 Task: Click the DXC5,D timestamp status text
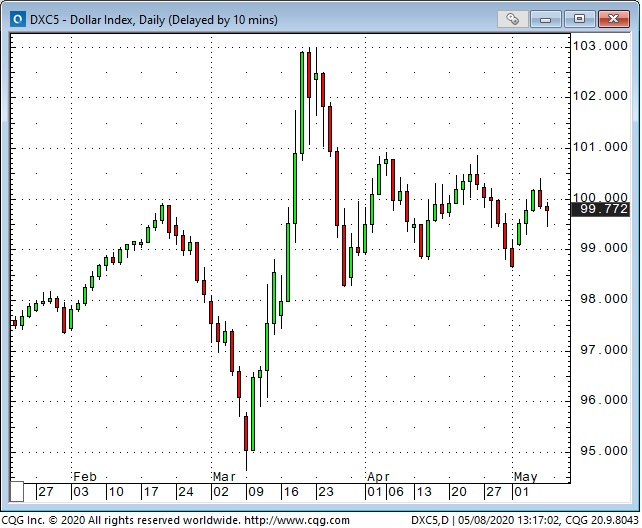click(525, 520)
